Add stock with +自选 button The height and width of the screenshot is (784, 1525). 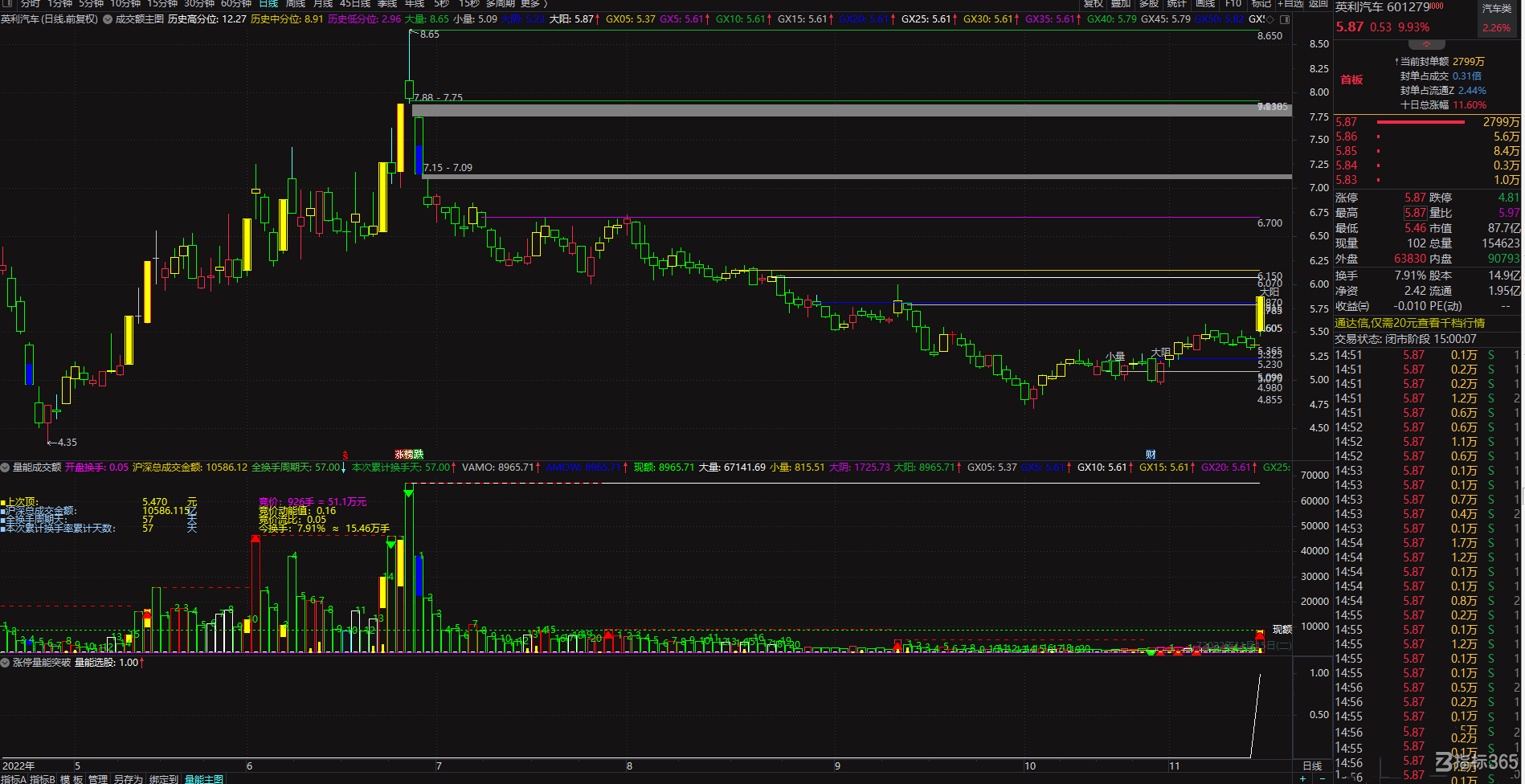[1290, 4]
